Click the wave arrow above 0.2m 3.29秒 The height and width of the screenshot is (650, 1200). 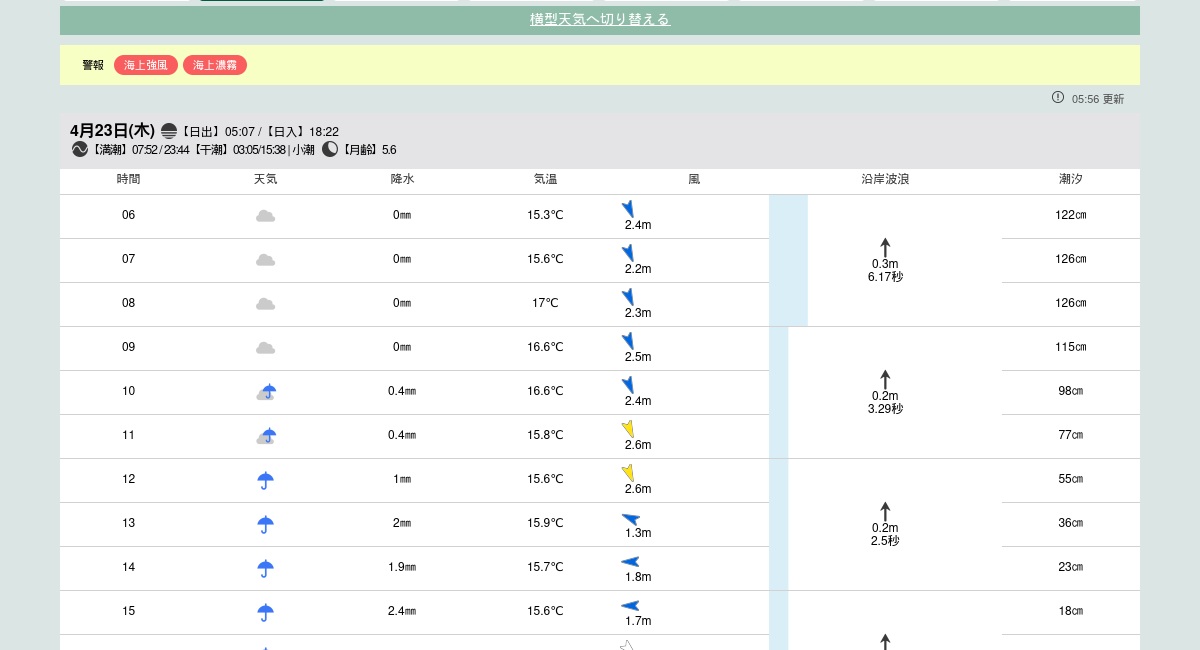tap(885, 380)
